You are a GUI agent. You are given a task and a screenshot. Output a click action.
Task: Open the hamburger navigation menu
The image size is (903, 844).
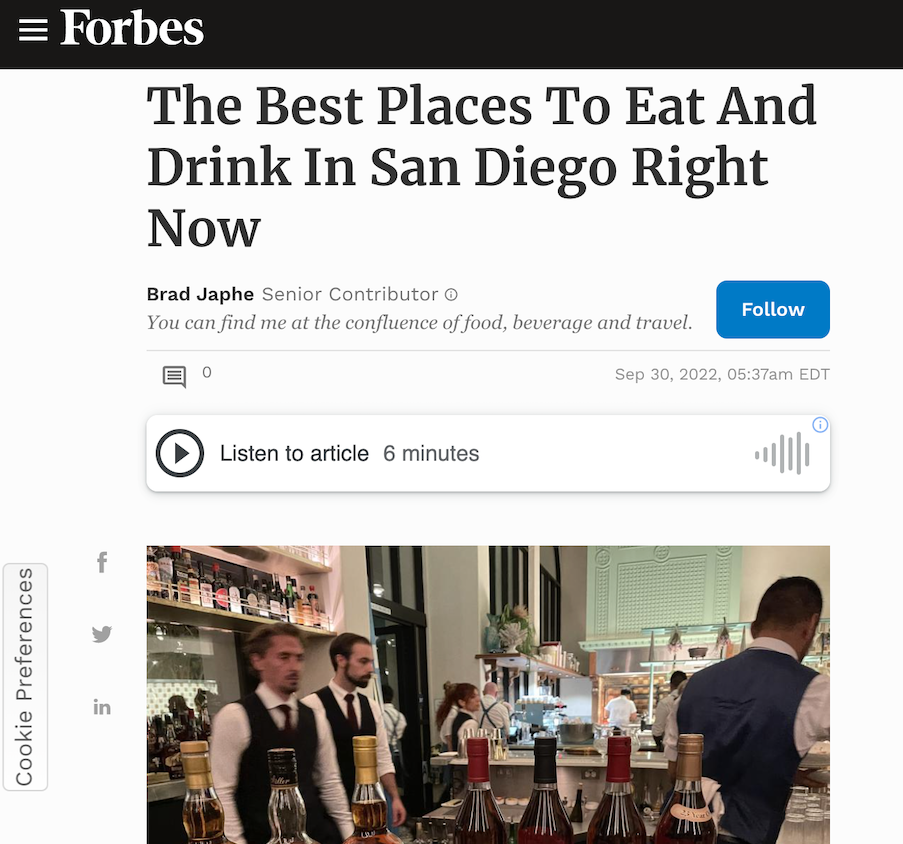tap(33, 30)
